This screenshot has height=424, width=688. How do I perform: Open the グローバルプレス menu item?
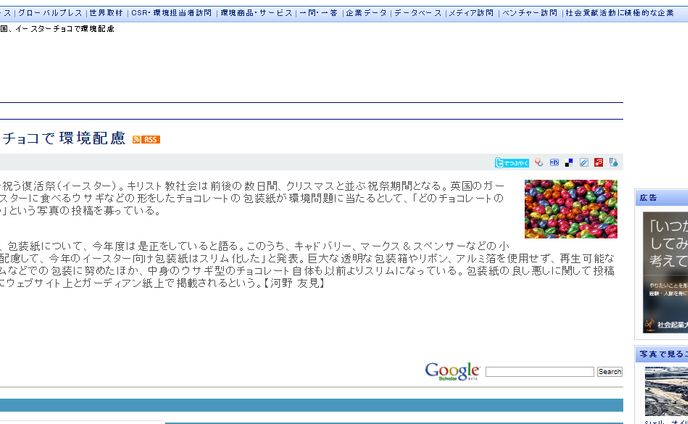(x=50, y=13)
